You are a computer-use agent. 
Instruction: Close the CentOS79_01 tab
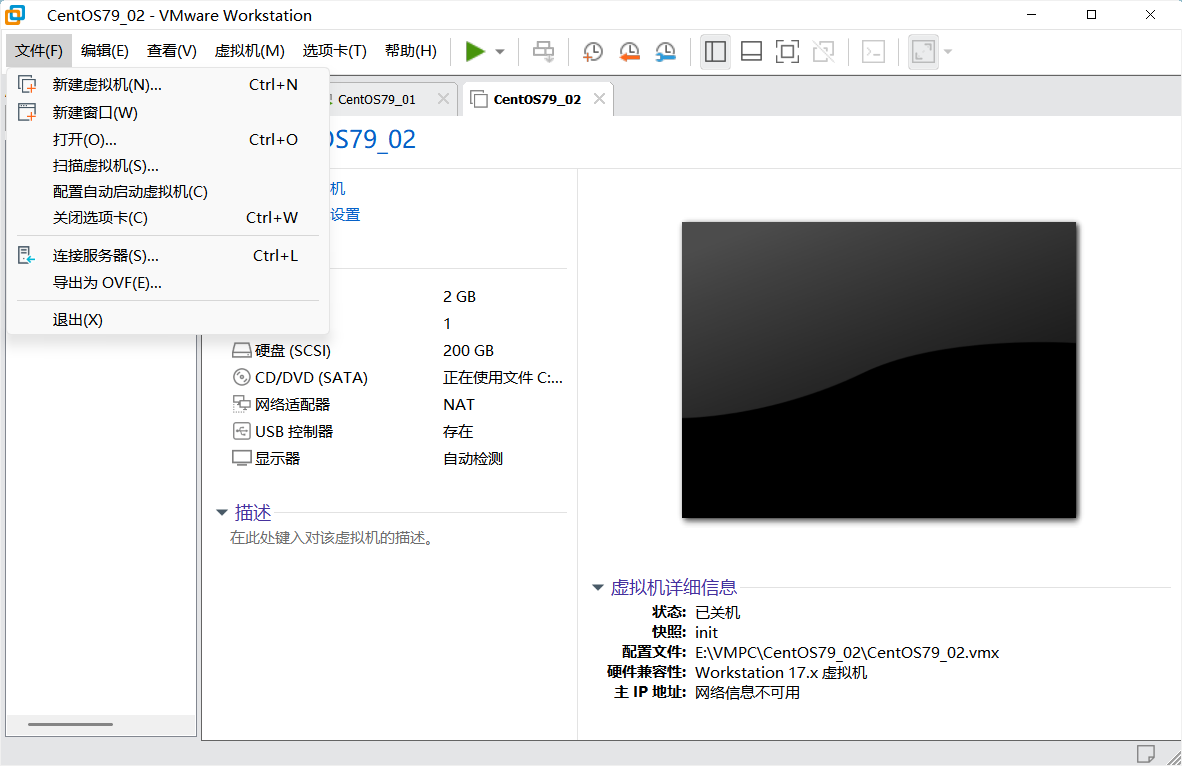click(x=444, y=99)
